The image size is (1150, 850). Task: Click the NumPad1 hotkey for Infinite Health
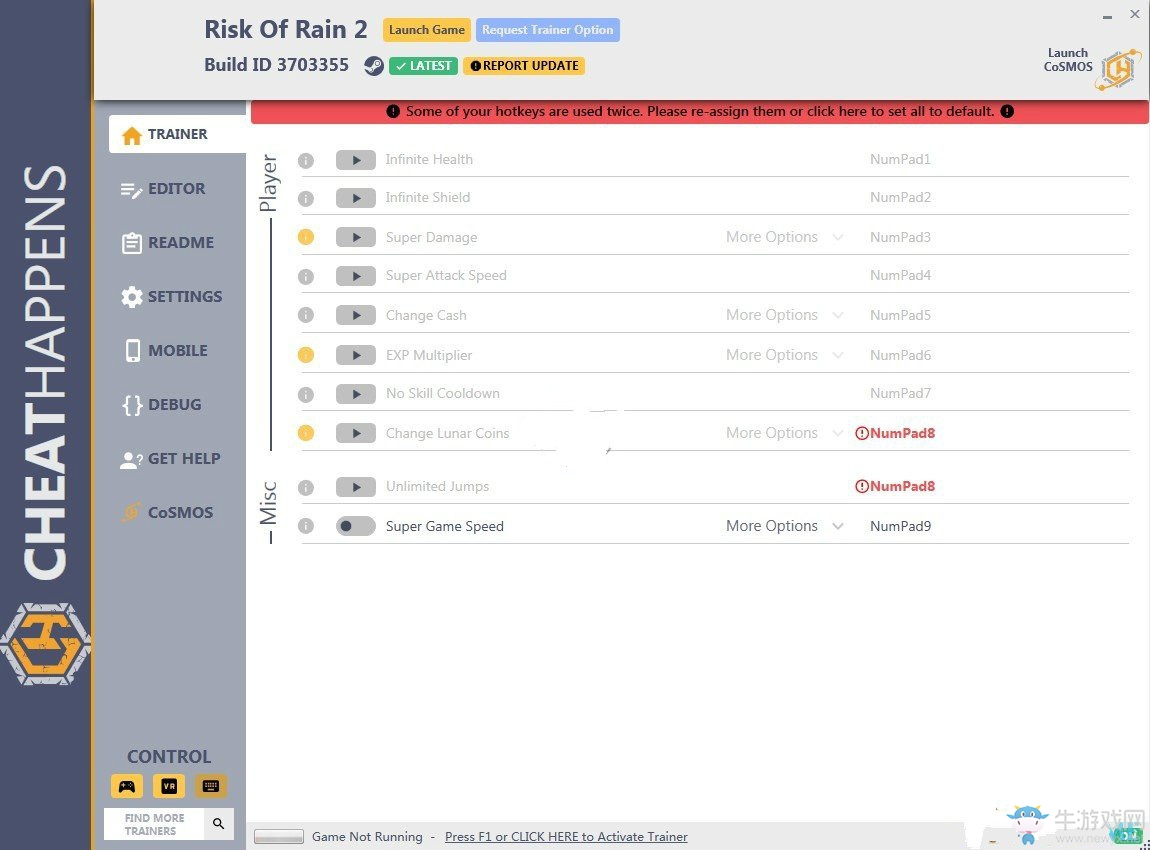[900, 160]
